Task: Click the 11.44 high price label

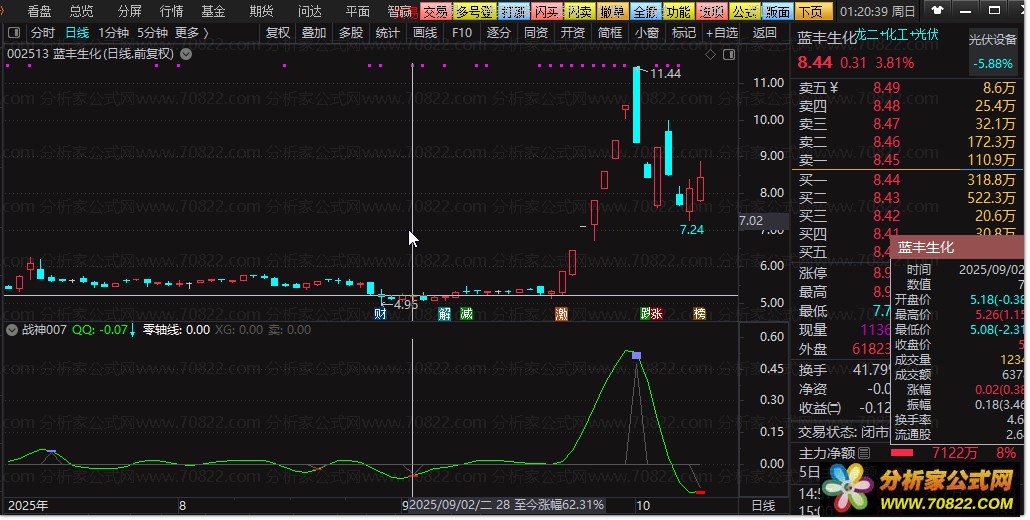Action: pyautogui.click(x=665, y=74)
